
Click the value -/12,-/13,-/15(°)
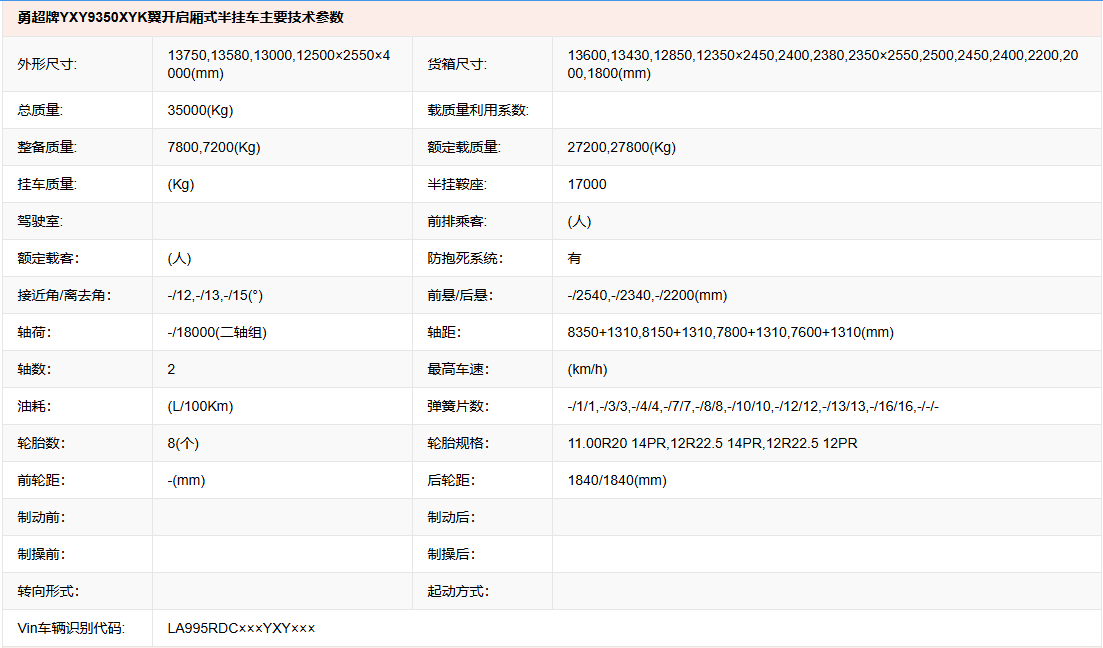215,296
